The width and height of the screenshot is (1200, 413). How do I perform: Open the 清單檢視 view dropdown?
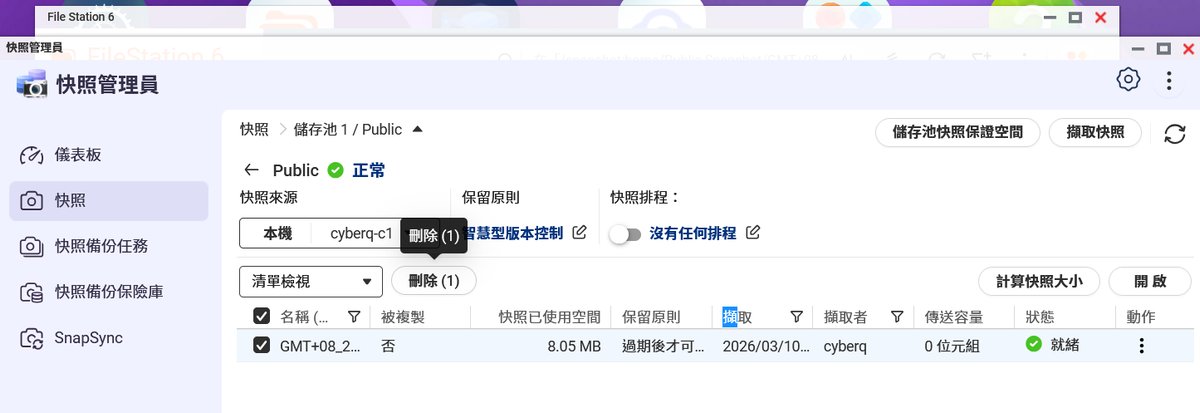tap(310, 281)
